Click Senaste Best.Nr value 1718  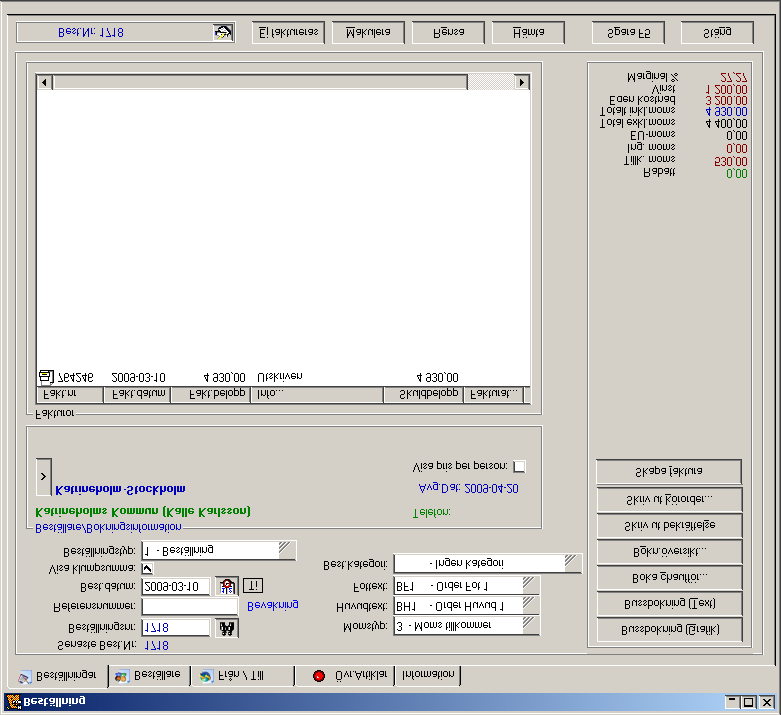click(156, 646)
